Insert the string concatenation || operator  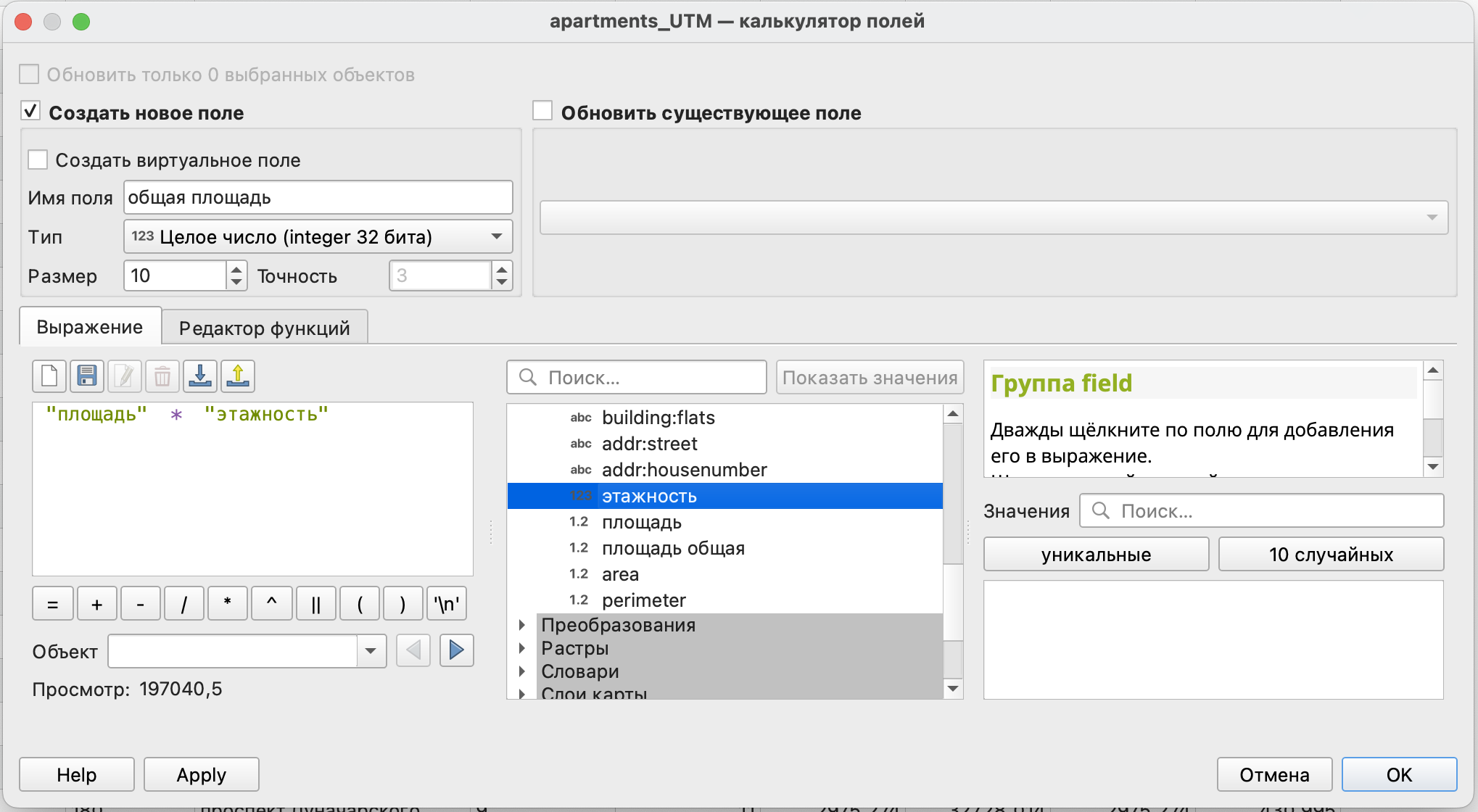[x=315, y=604]
